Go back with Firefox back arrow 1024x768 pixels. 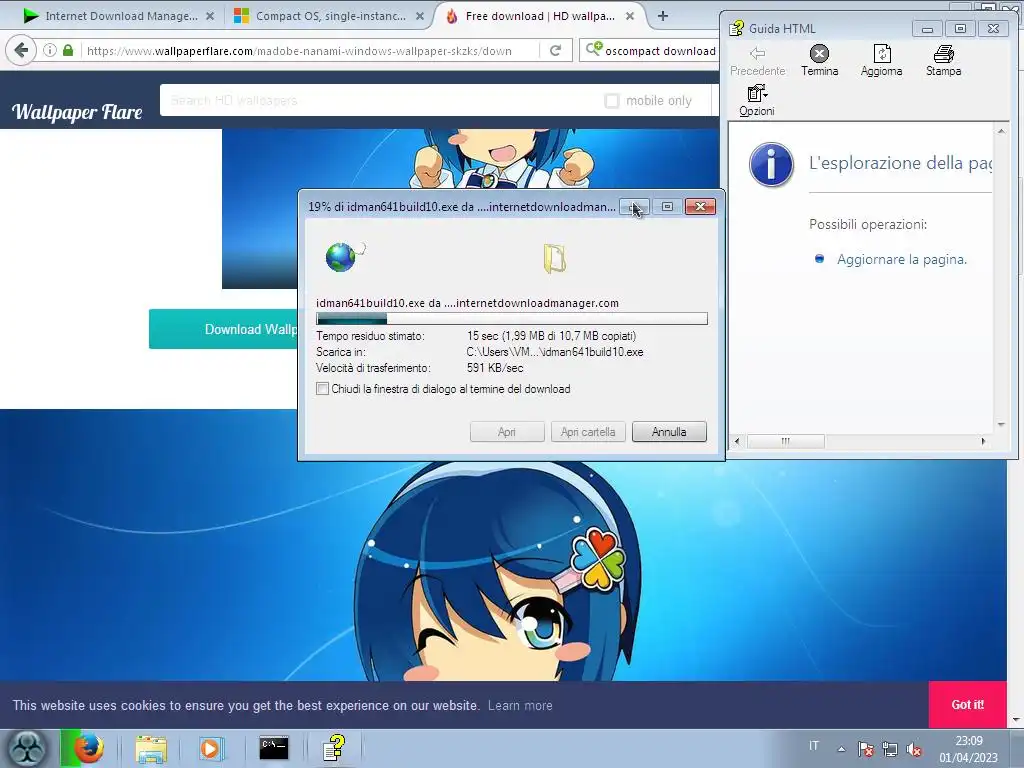coord(21,50)
